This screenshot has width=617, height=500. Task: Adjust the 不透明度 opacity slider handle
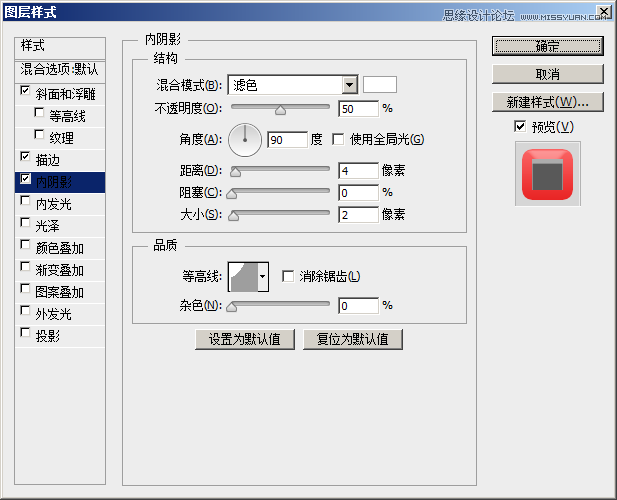(281, 110)
